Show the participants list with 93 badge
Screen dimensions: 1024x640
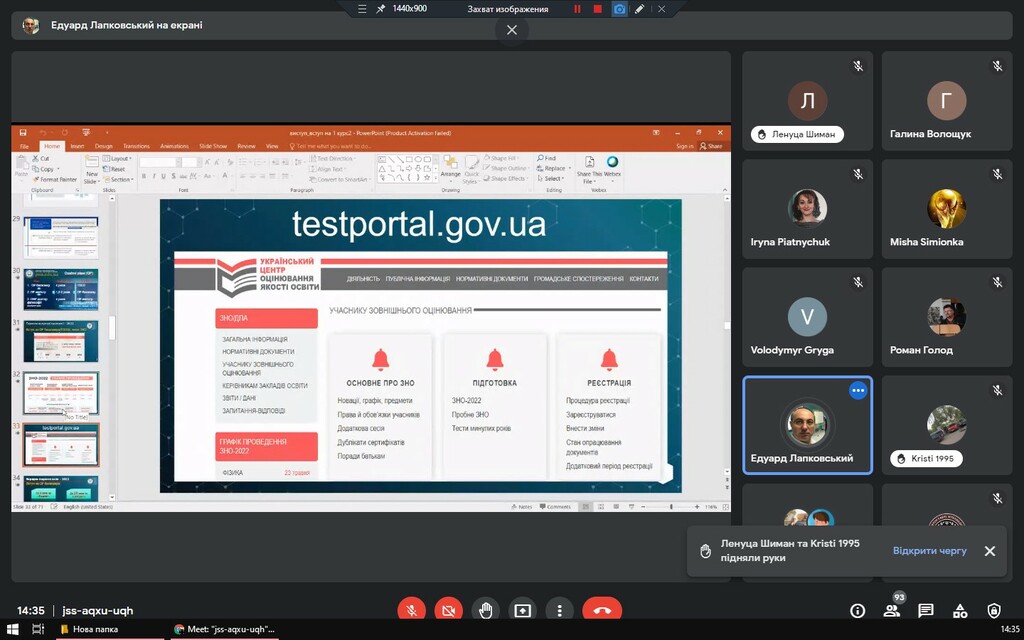[892, 610]
